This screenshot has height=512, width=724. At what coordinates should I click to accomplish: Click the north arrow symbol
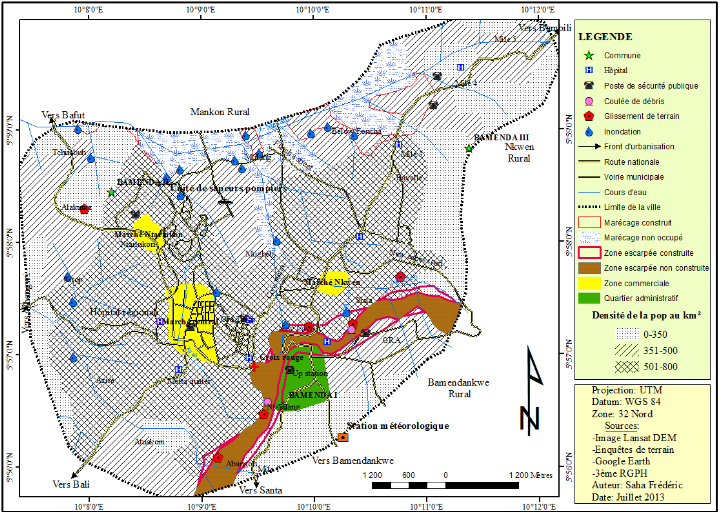(x=531, y=390)
